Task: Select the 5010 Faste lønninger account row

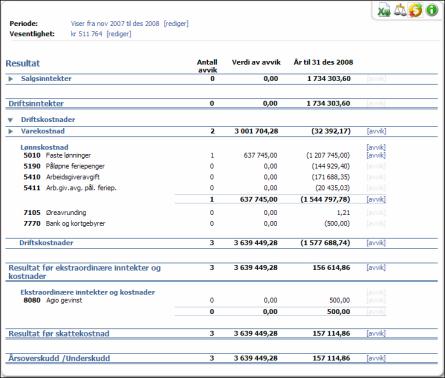Action: coord(57,156)
